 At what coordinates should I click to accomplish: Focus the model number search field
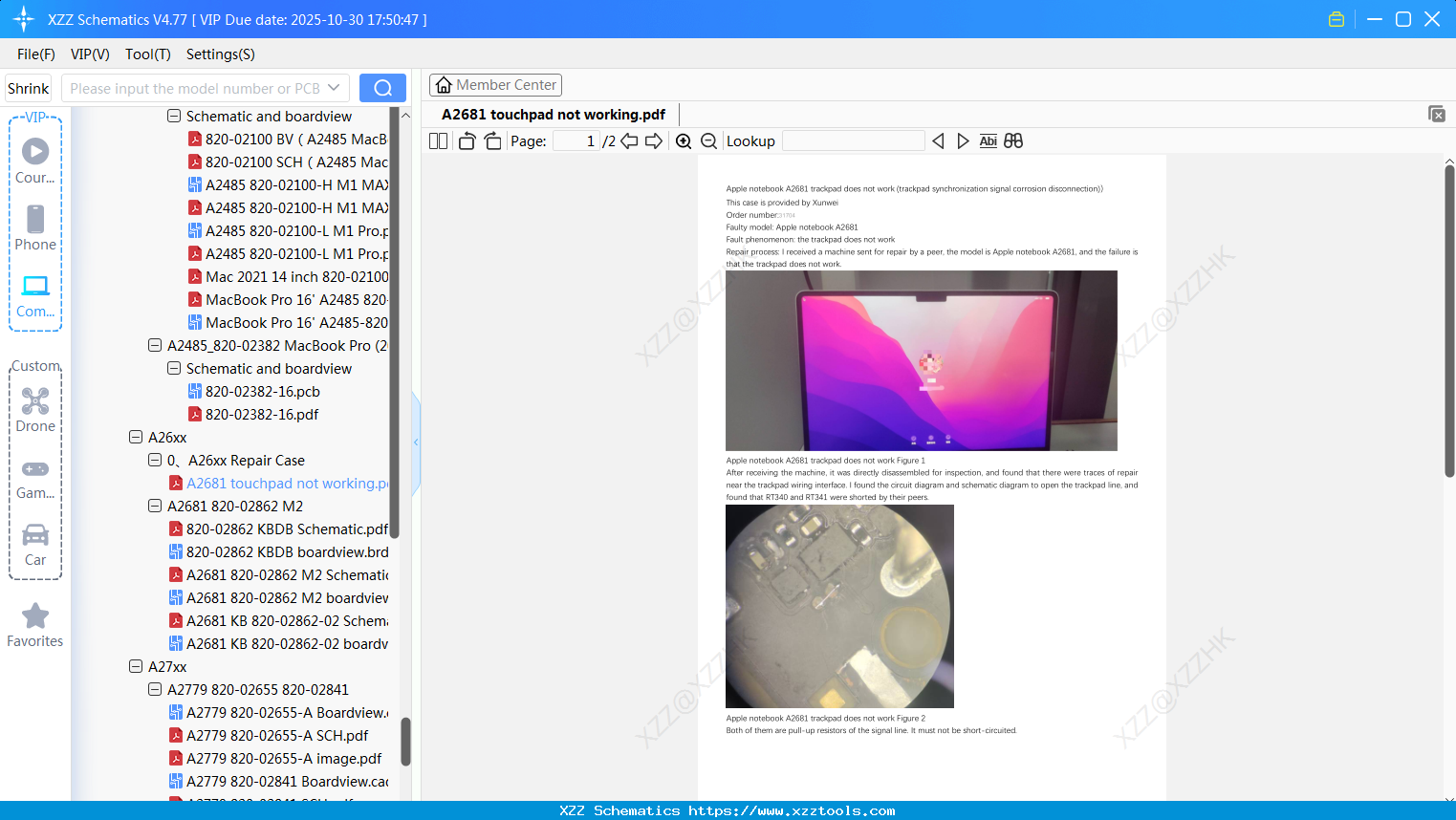pyautogui.click(x=193, y=88)
